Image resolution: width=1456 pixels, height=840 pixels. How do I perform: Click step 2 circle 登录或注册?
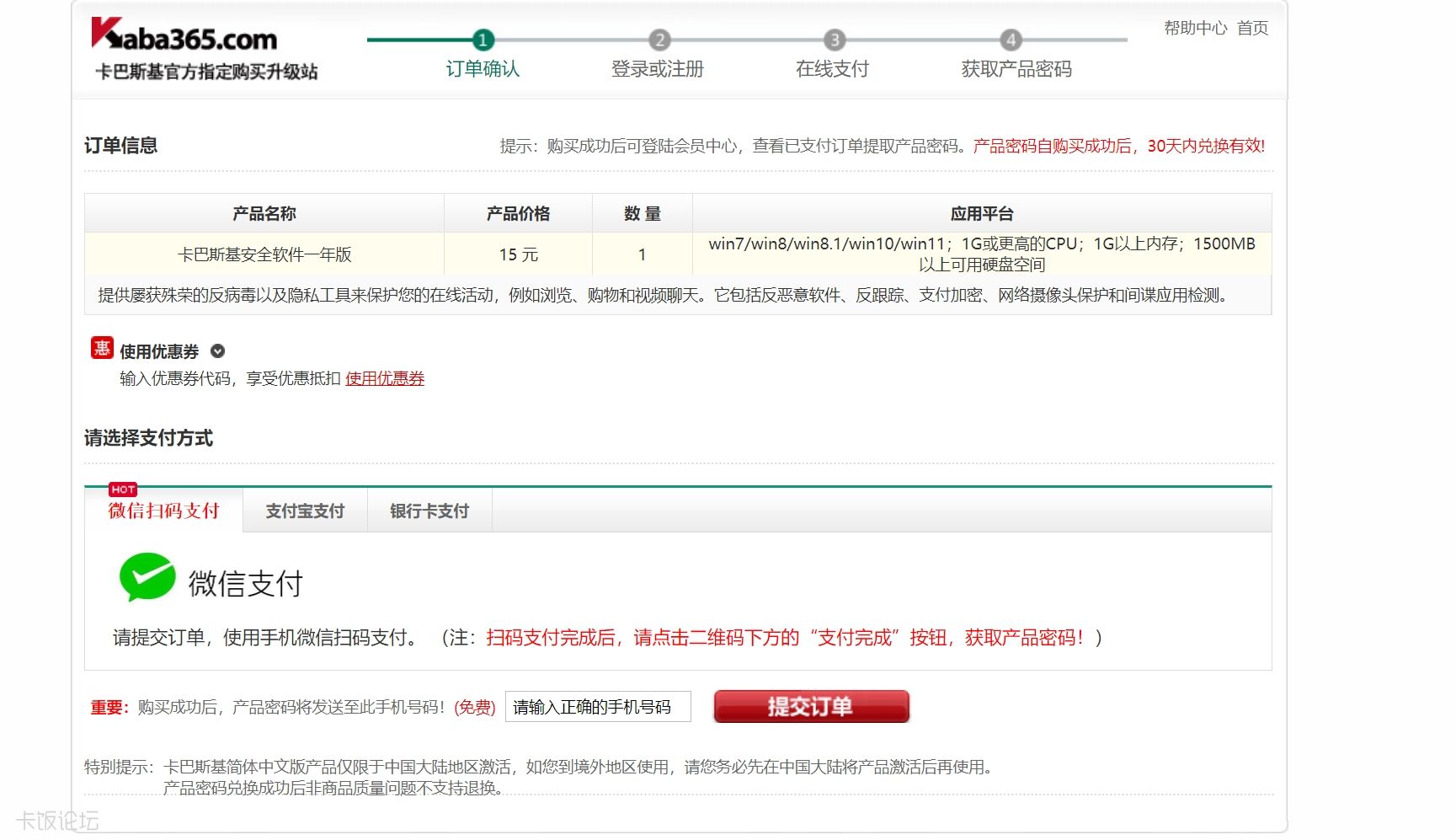659,40
